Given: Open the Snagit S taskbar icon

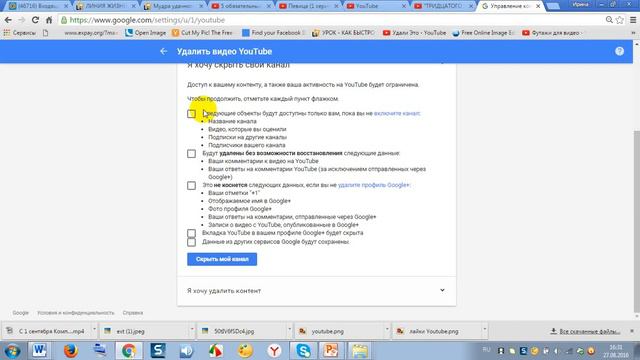Looking at the screenshot, I should coord(158,351).
